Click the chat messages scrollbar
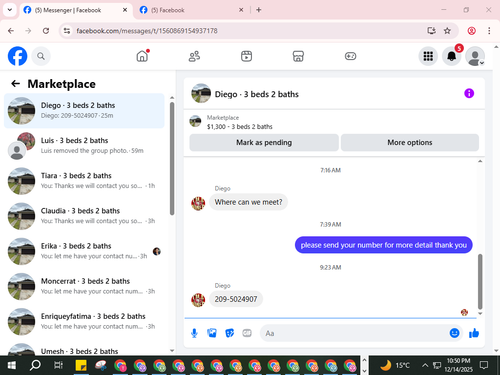500x375 pixels. [x=480, y=282]
